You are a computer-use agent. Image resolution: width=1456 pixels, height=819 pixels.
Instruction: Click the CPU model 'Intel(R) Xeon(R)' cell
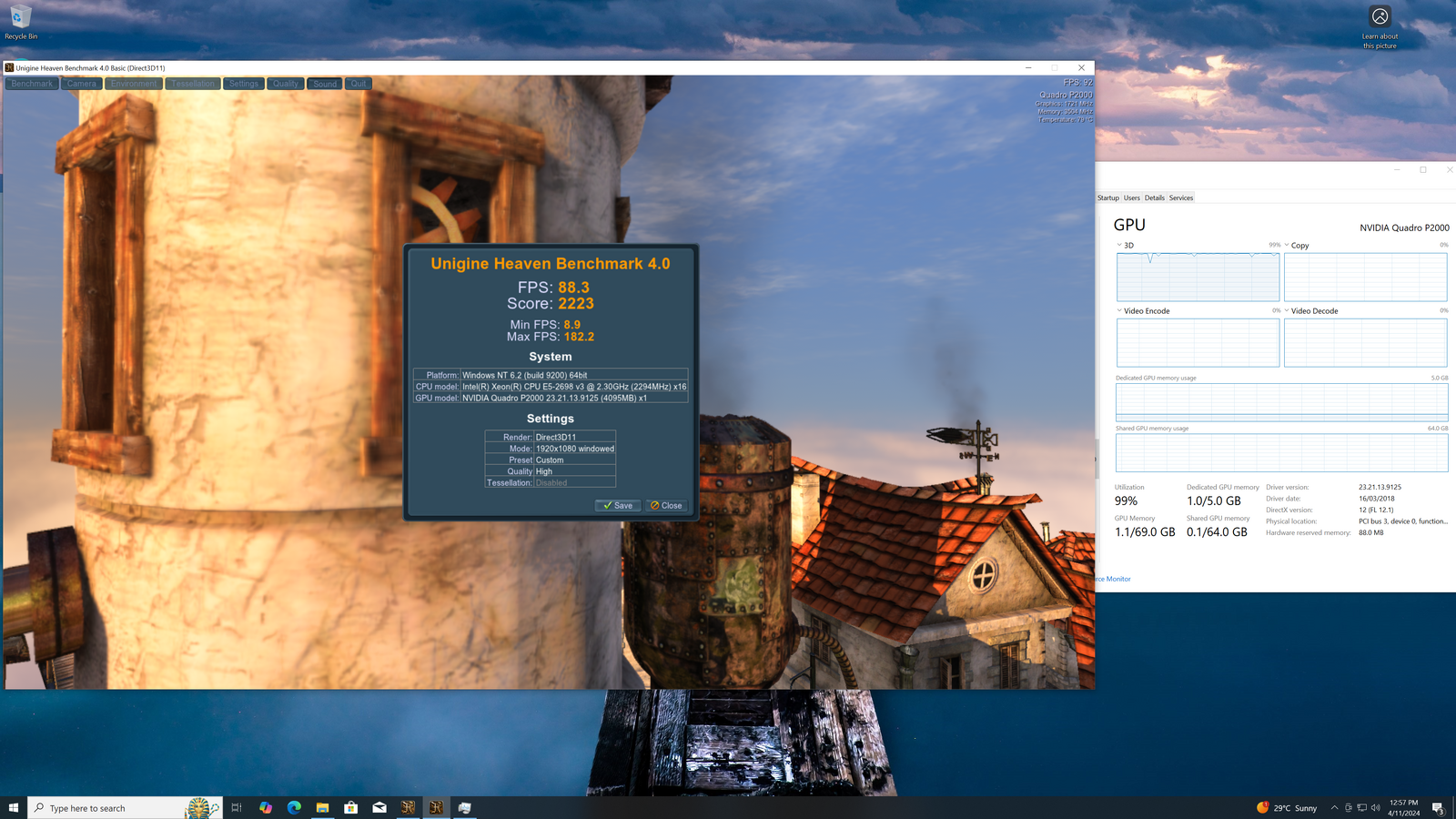573,387
